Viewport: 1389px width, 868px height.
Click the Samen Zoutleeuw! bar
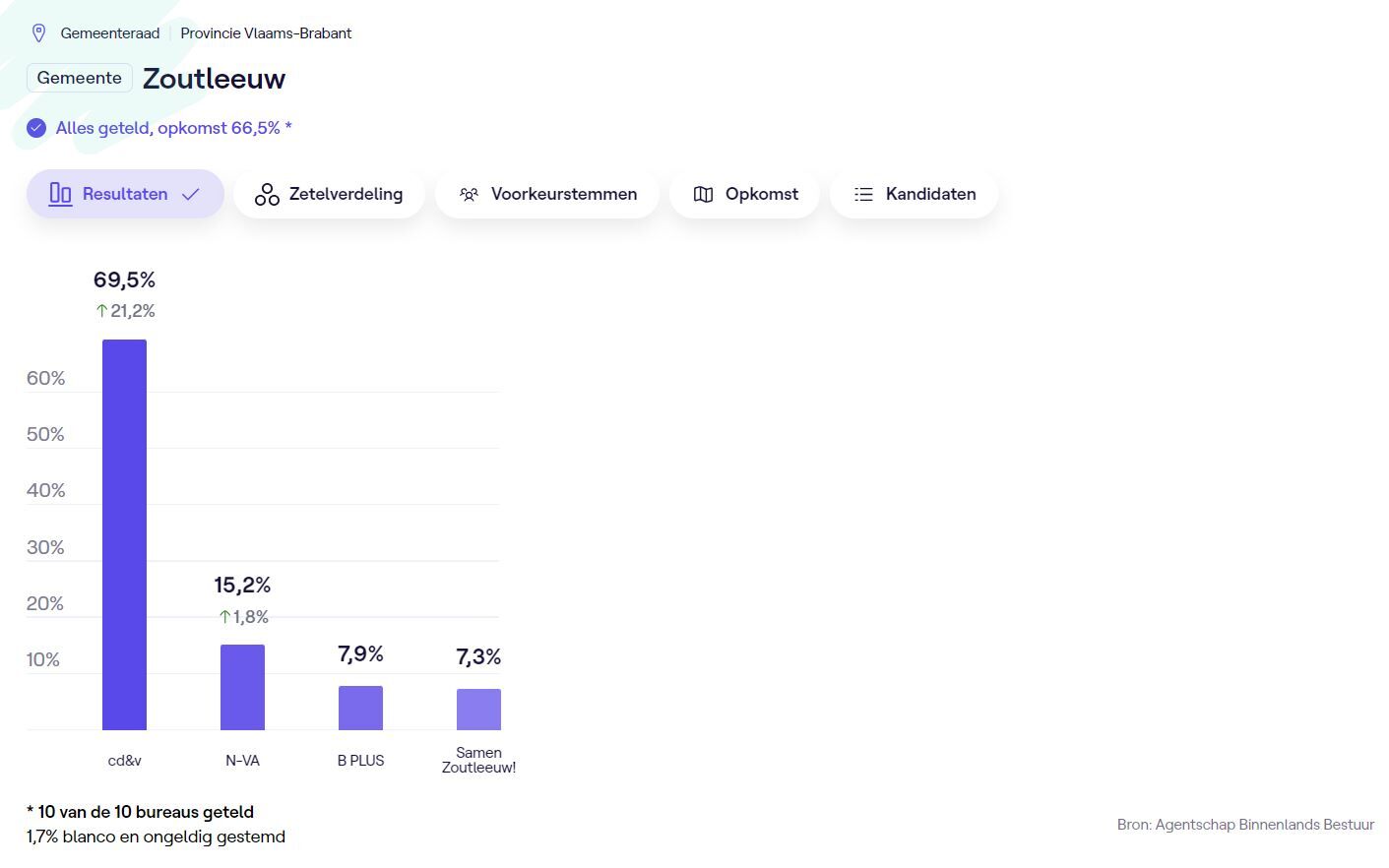(478, 710)
